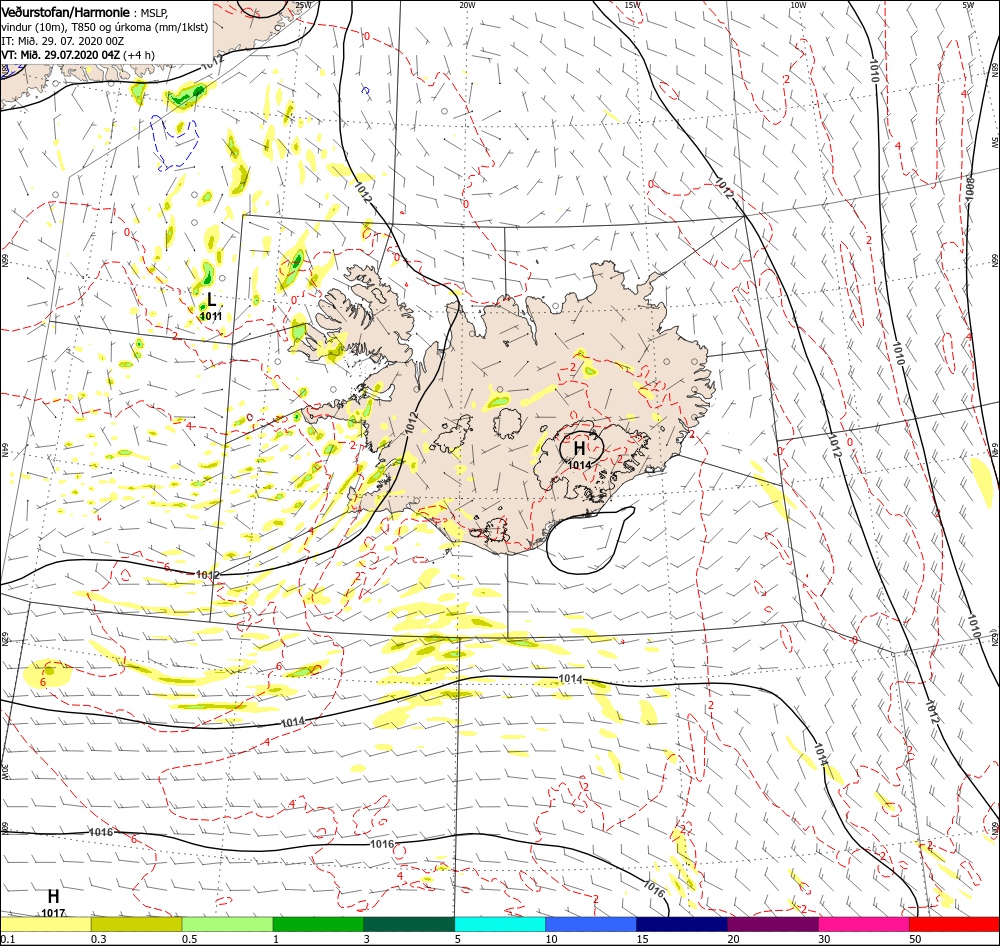This screenshot has width=1000, height=946.
Task: Click the yellow 0.1 mm legend swatch
Action: pyautogui.click(x=45, y=924)
